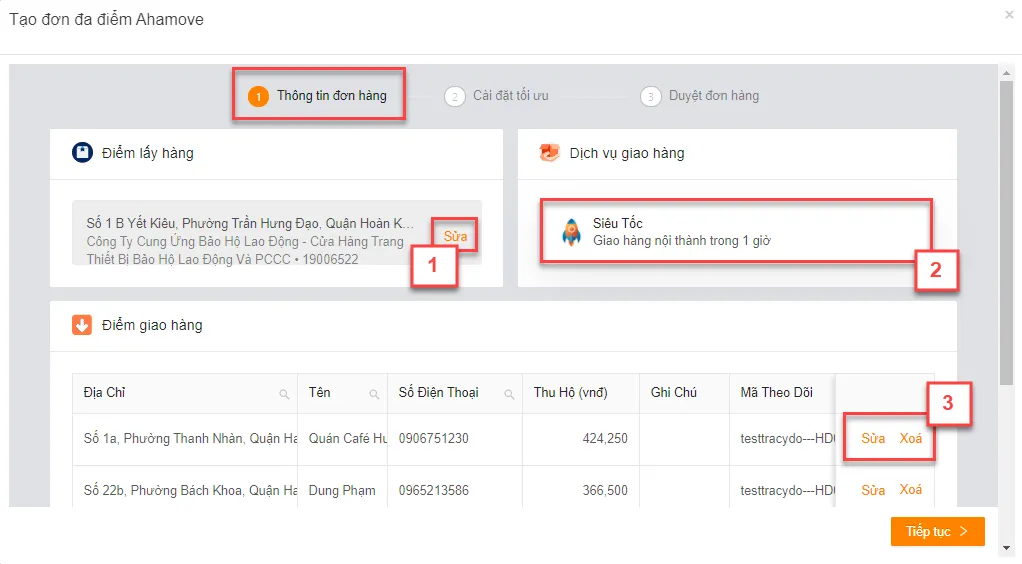The height and width of the screenshot is (564, 1022).
Task: Go to step Duyệt đơn hàng
Action: click(x=700, y=96)
